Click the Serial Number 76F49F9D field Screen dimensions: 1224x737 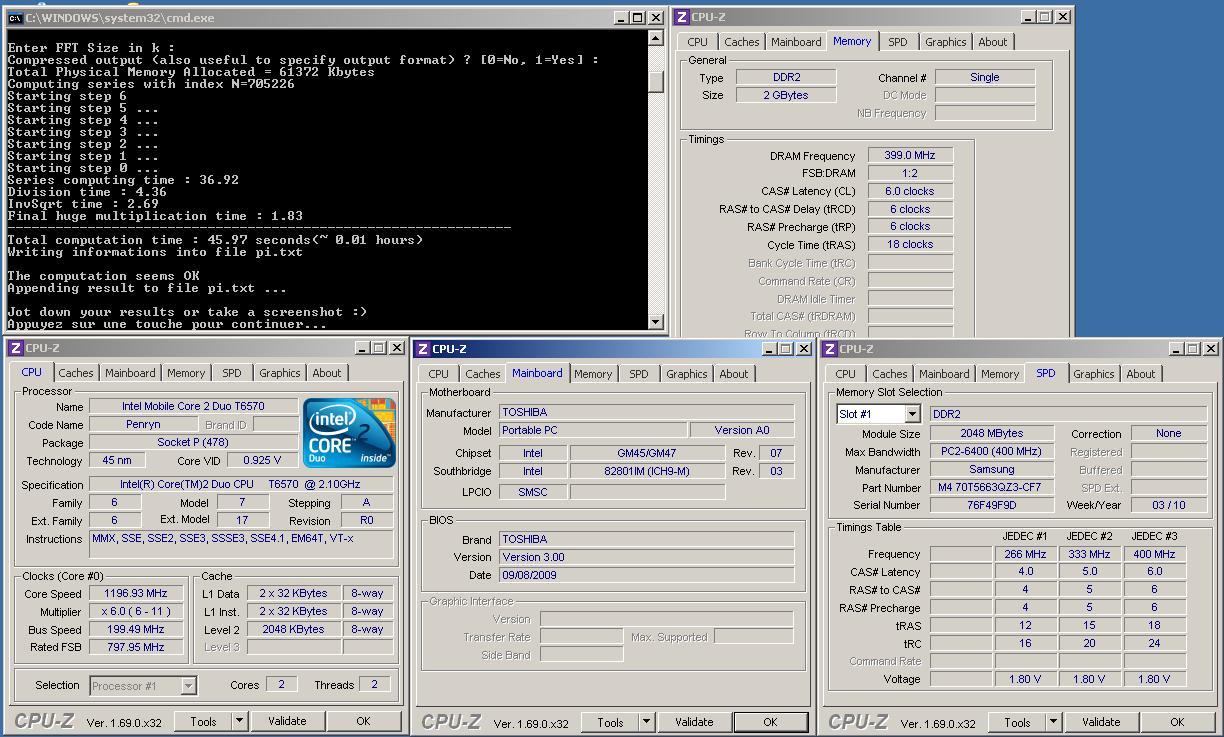tap(992, 505)
